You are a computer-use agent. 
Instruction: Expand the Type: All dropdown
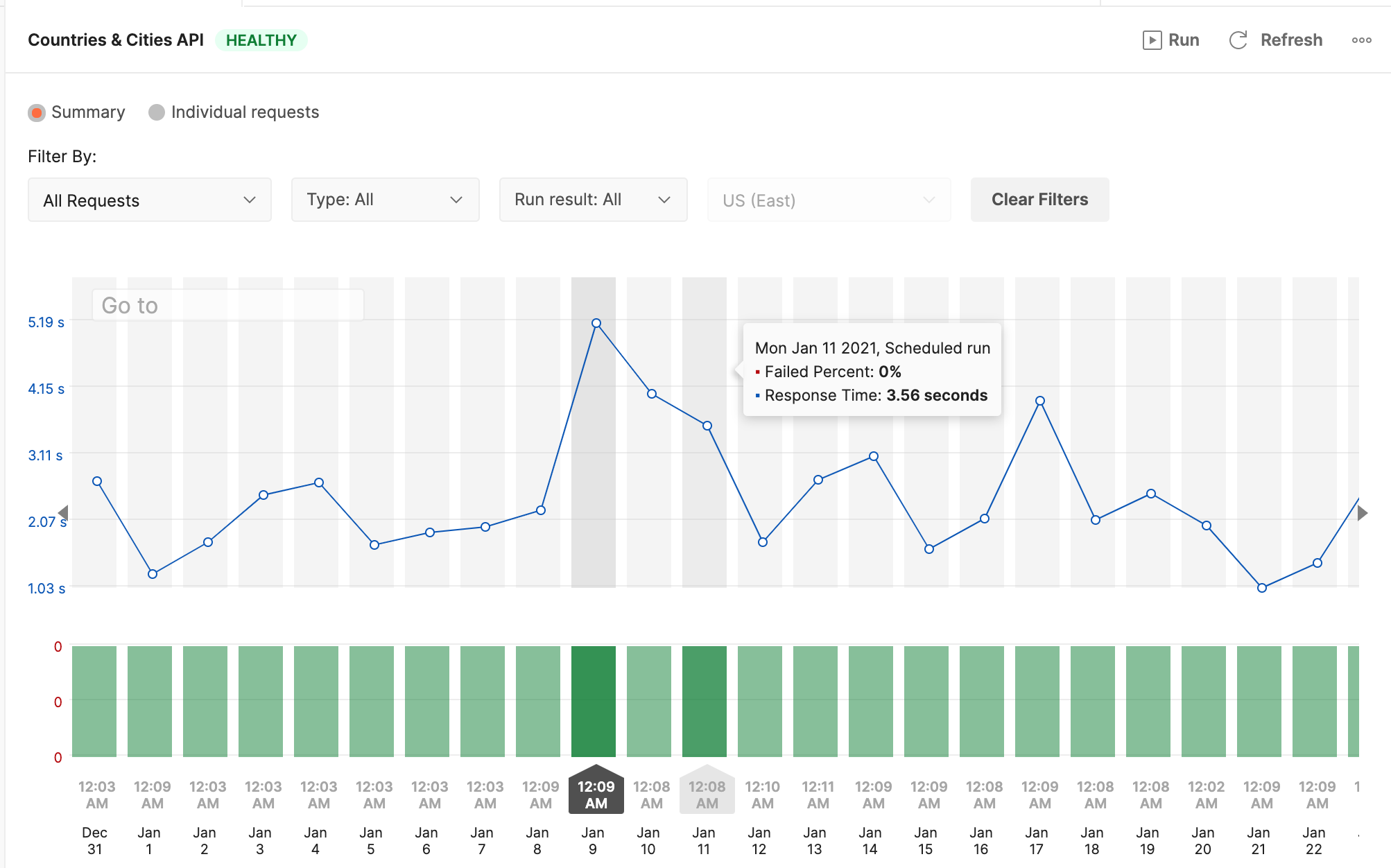[x=385, y=200]
